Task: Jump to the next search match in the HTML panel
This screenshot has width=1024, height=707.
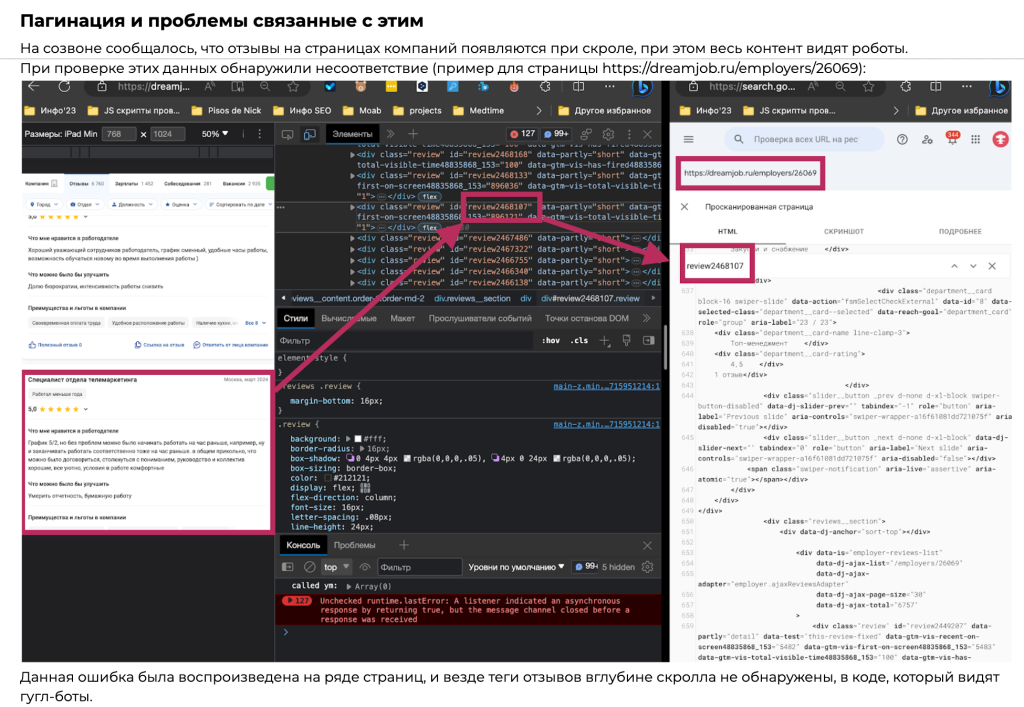Action: [973, 266]
